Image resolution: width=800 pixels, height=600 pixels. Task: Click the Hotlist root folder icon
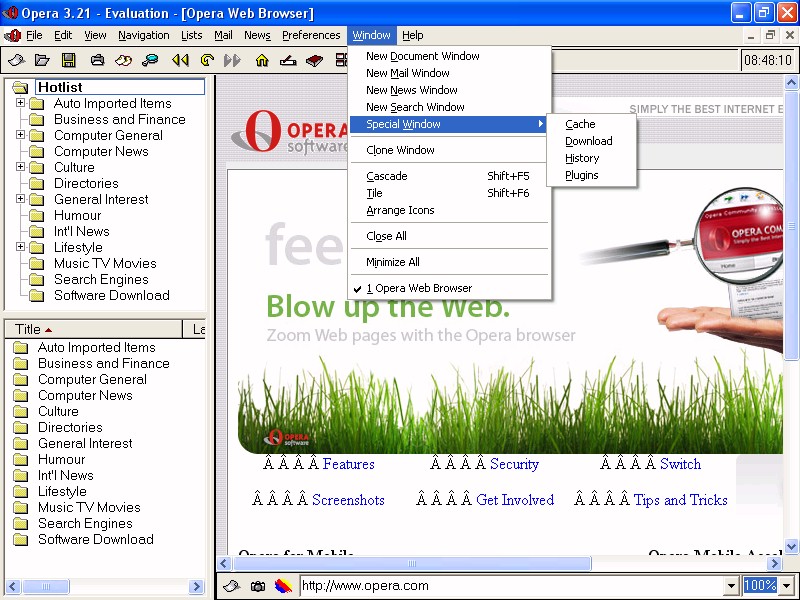coord(20,87)
